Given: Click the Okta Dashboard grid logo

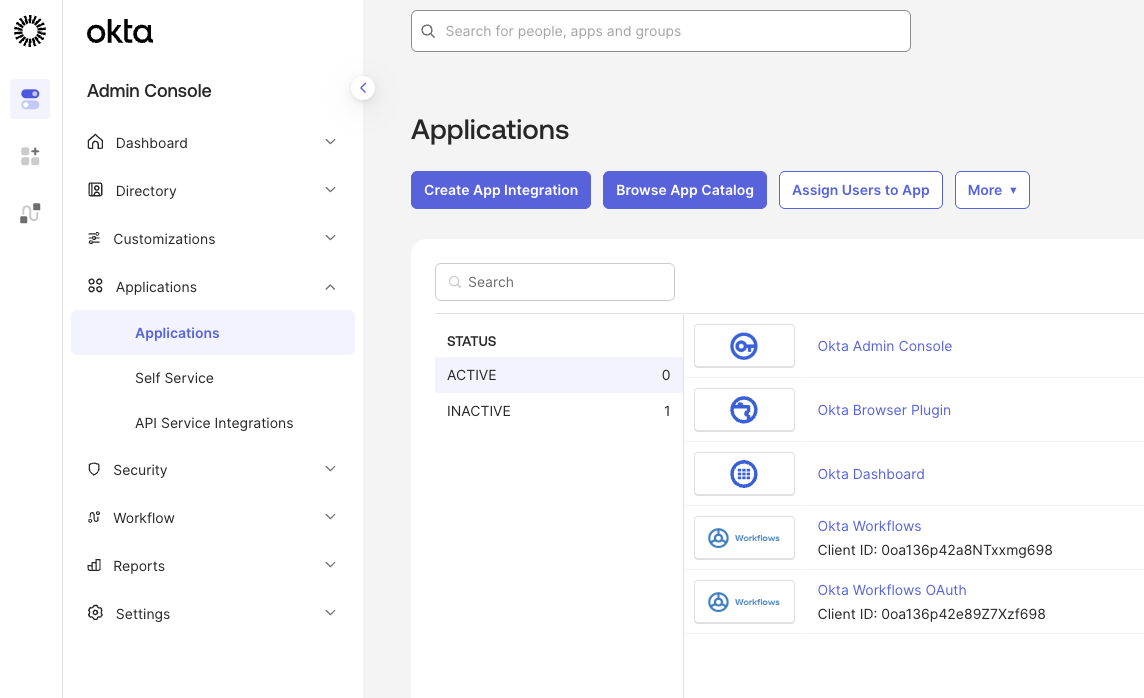Looking at the screenshot, I should tap(744, 474).
